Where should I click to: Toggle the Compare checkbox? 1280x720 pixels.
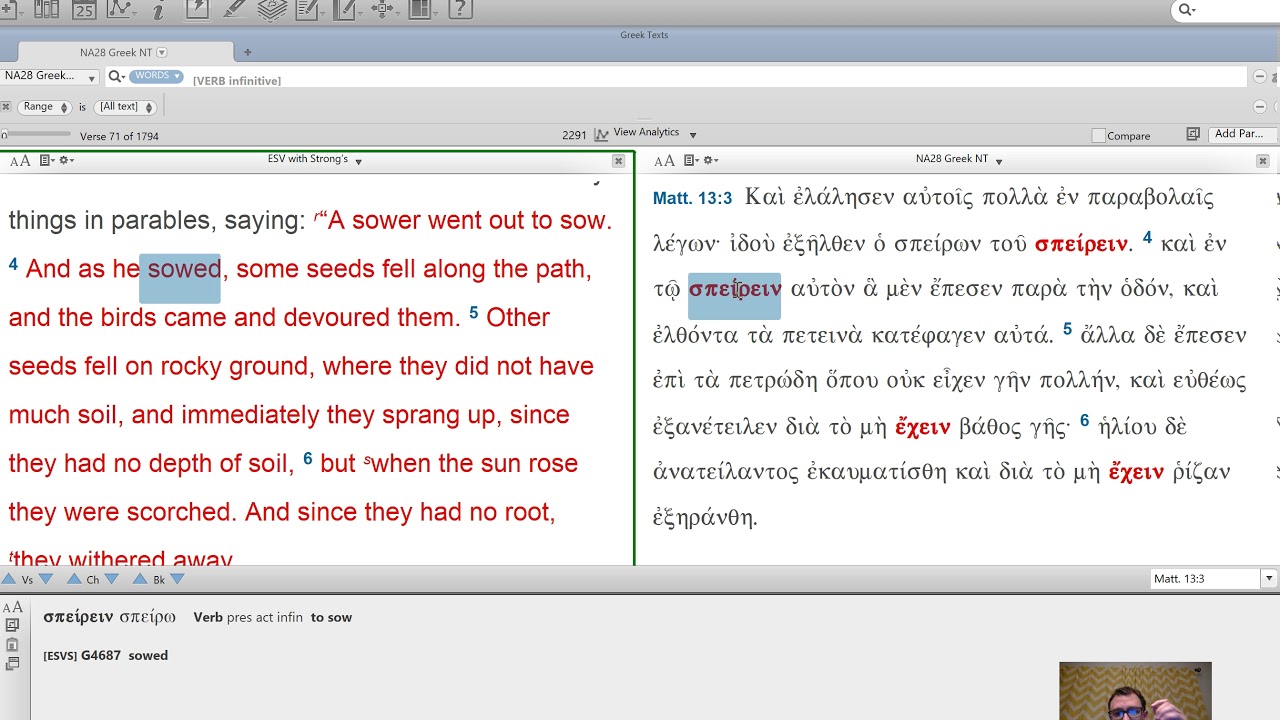pyautogui.click(x=1099, y=135)
